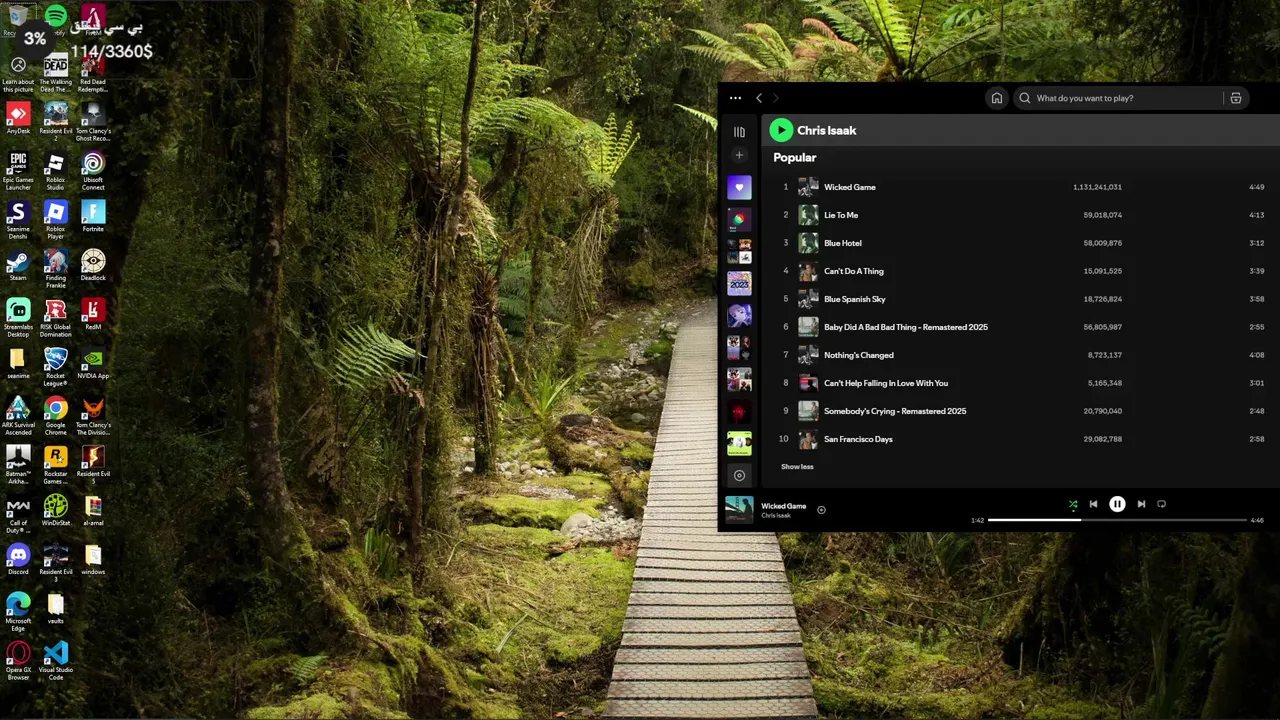The height and width of the screenshot is (720, 1280).
Task: Click the Spotify three-dot menu
Action: point(735,98)
